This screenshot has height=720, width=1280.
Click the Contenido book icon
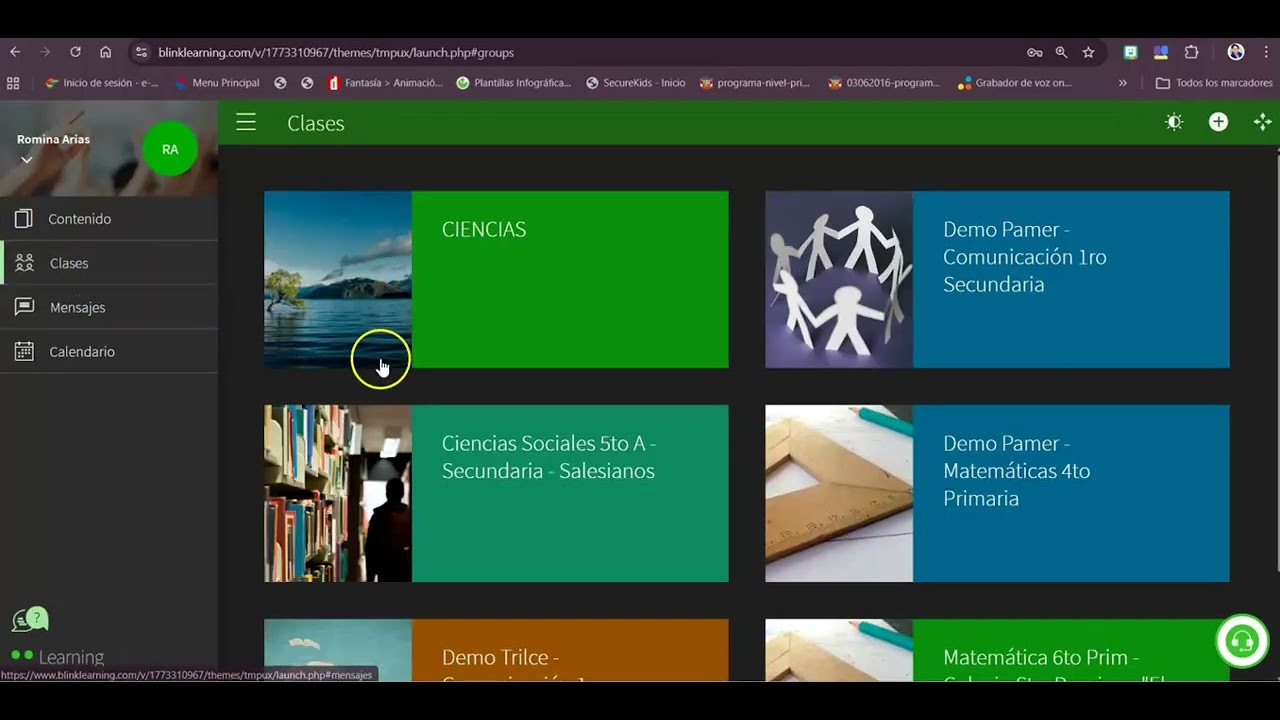24,219
